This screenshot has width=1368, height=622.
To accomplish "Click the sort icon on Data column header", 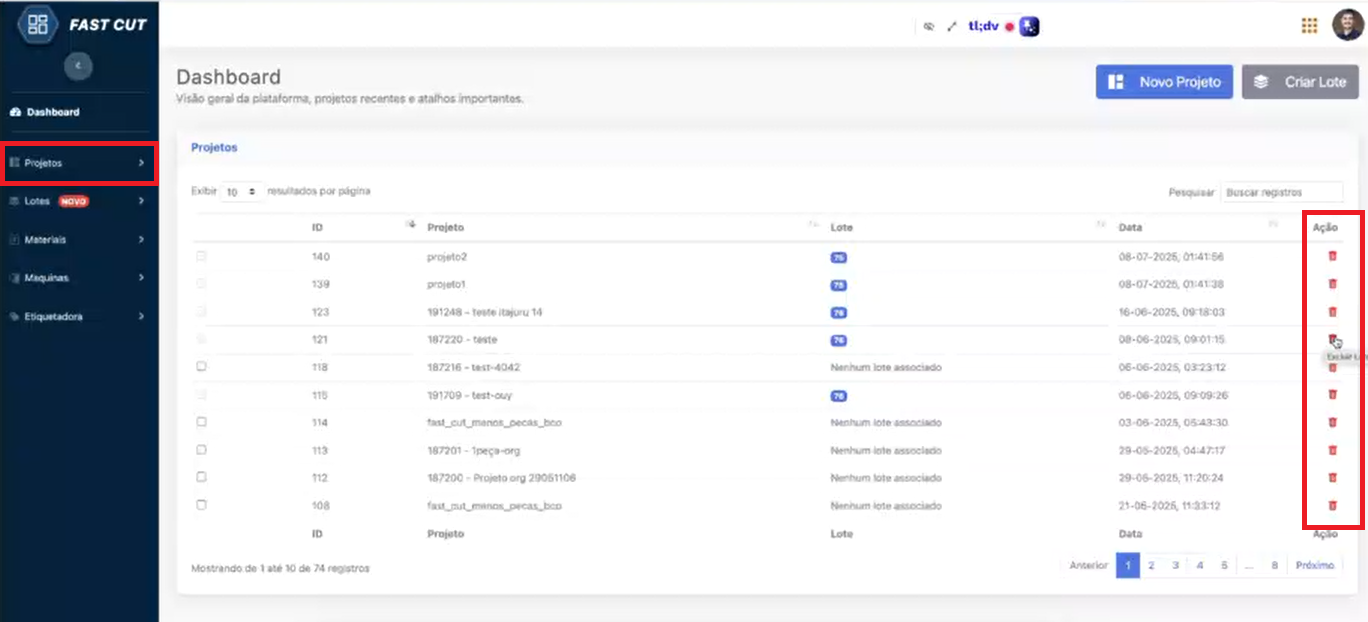I will click(x=1273, y=225).
